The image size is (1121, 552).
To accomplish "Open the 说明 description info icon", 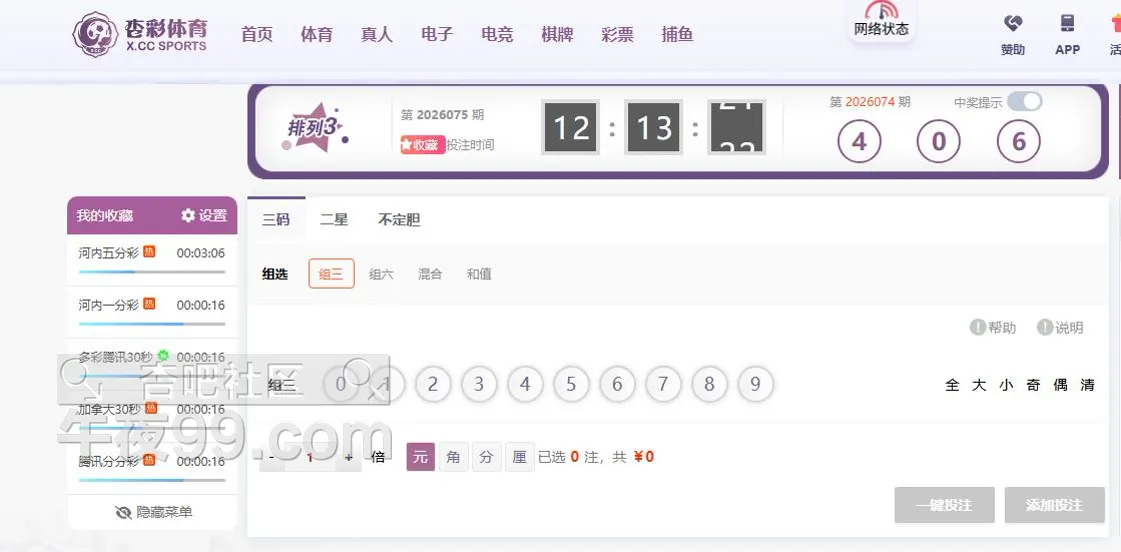I will [1045, 328].
